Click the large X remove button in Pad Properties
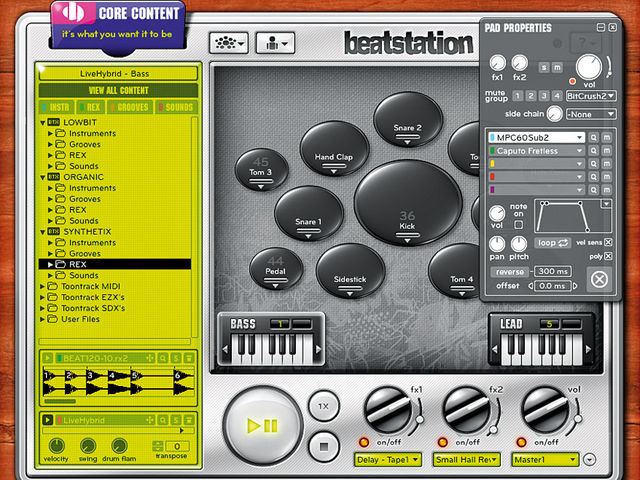 coord(599,280)
